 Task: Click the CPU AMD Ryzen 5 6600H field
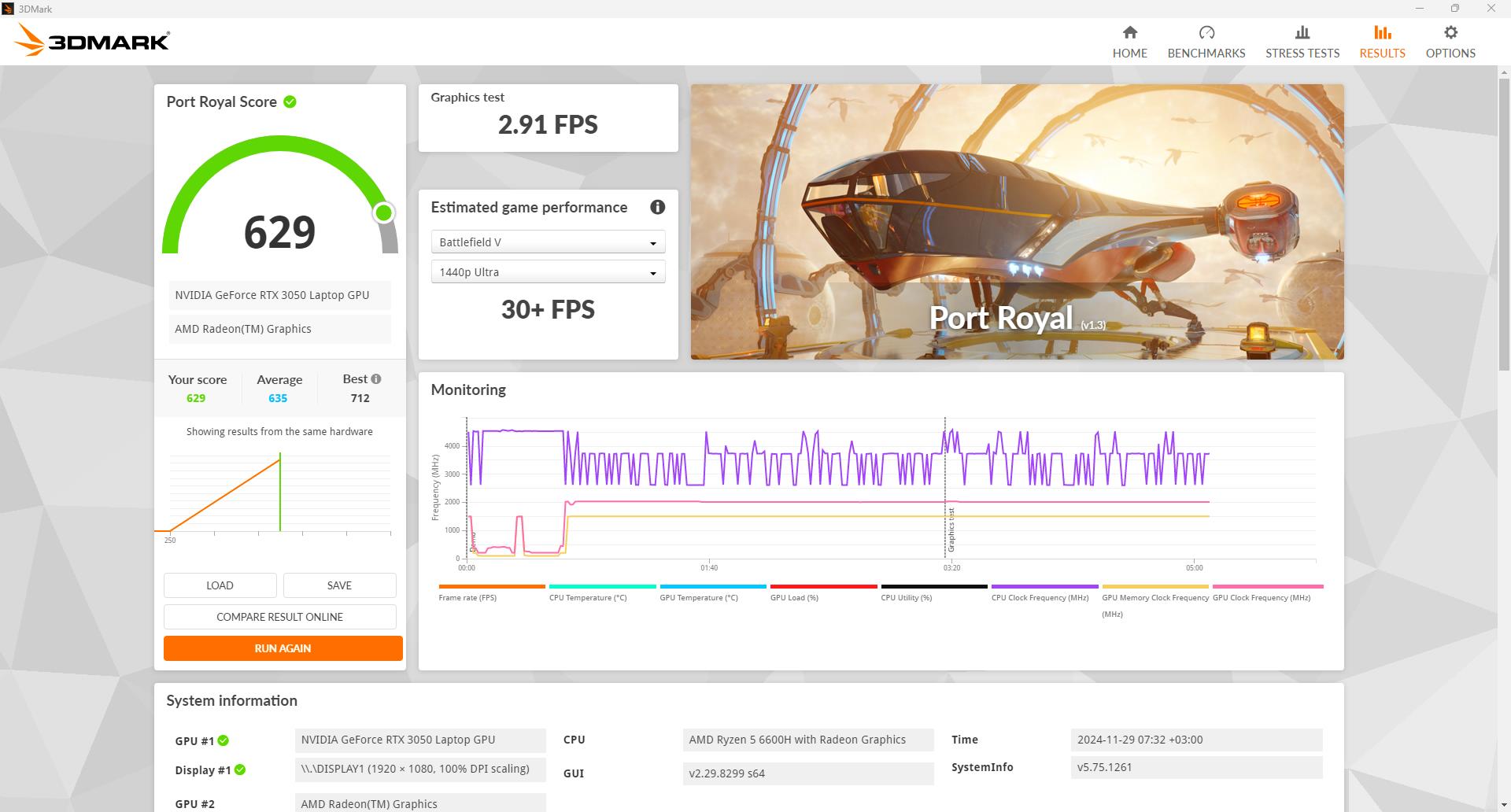click(x=808, y=740)
